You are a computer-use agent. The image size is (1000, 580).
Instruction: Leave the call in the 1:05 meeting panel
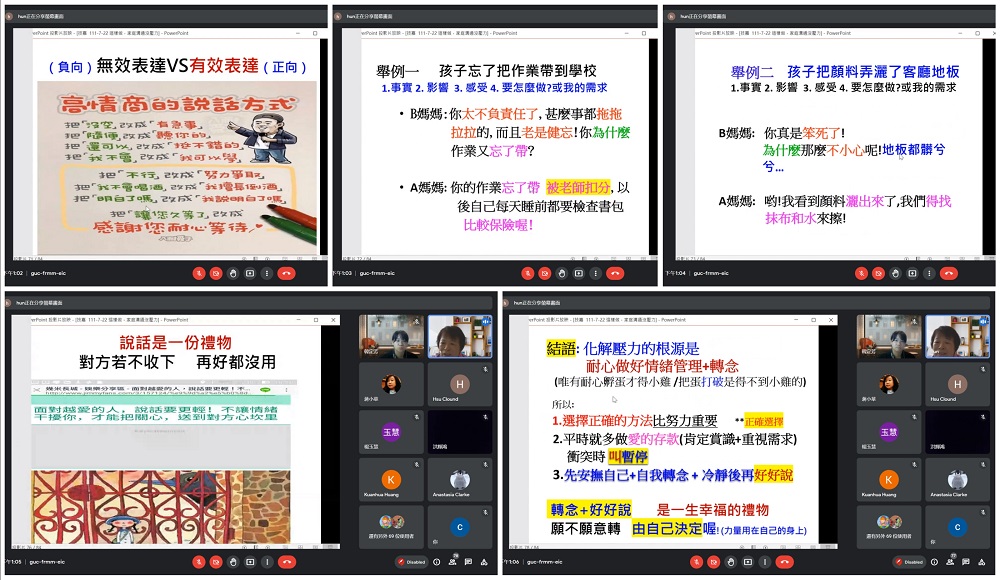286,562
